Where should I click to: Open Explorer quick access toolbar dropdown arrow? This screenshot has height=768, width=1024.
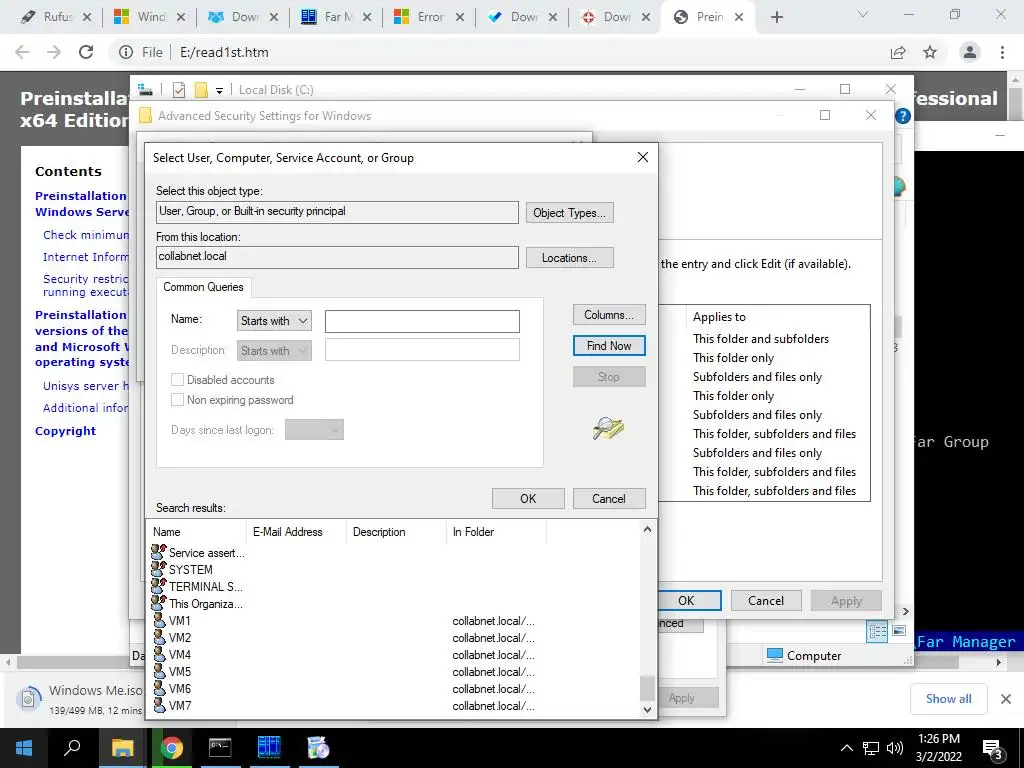coord(219,90)
